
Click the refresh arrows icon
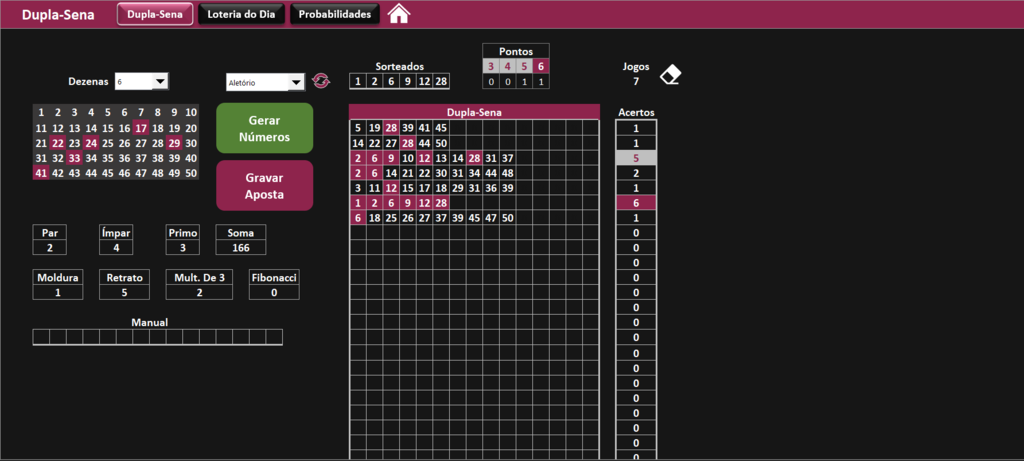click(x=321, y=81)
